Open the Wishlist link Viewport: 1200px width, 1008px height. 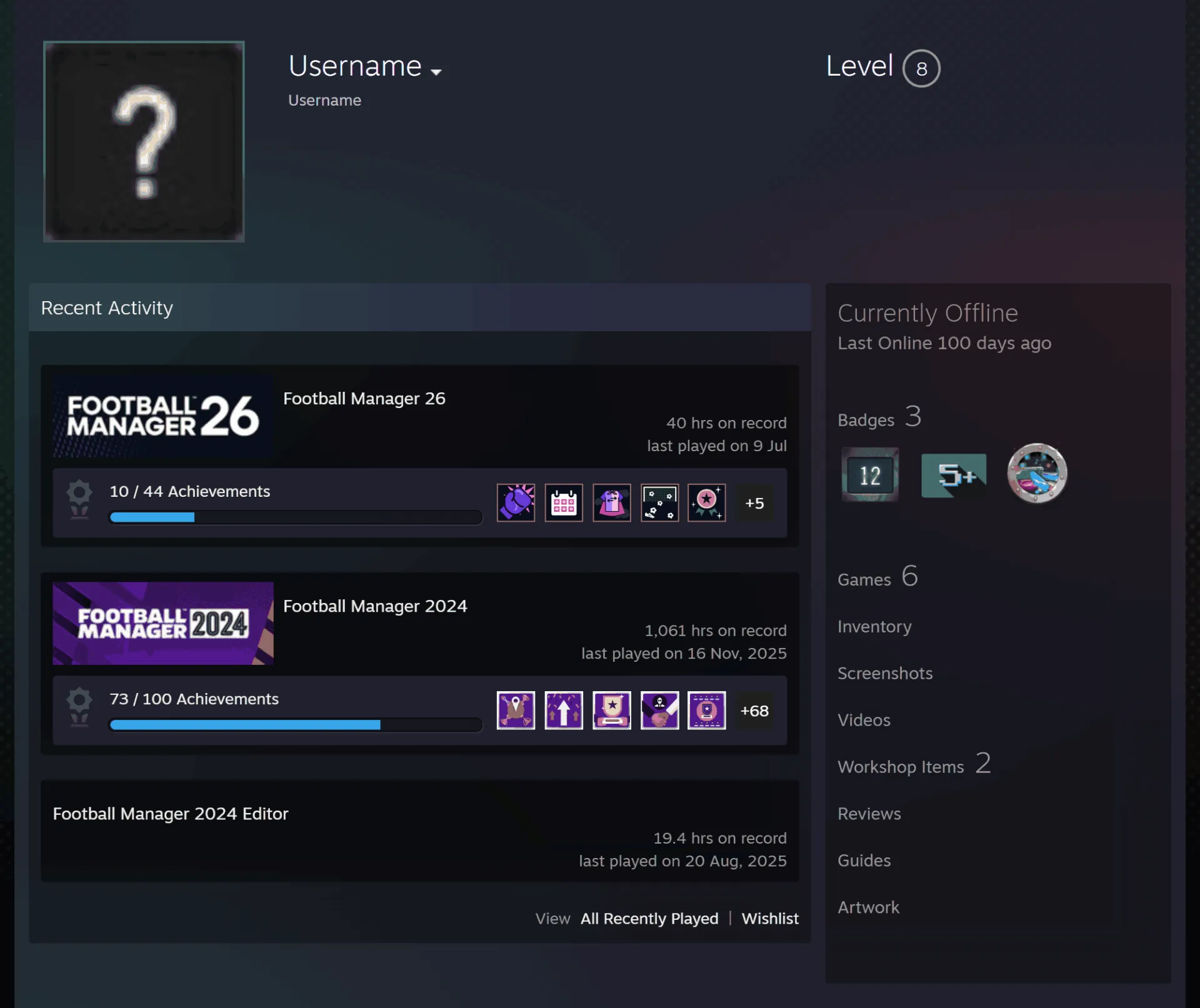(x=770, y=918)
